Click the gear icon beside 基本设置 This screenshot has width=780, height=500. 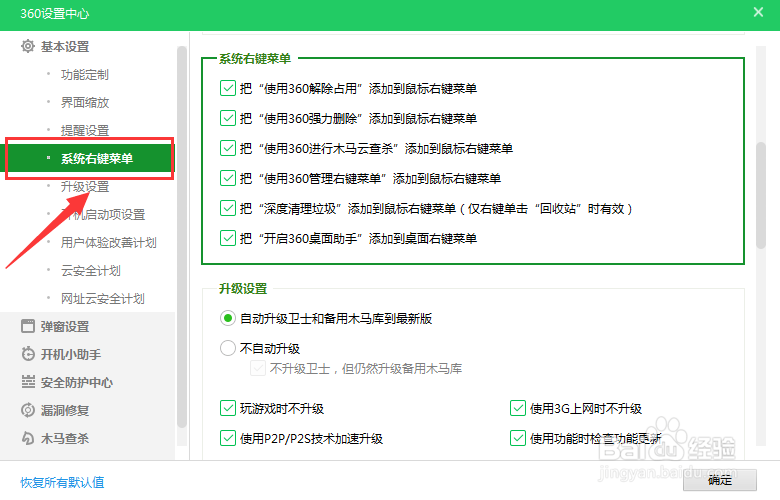pyautogui.click(x=28, y=46)
